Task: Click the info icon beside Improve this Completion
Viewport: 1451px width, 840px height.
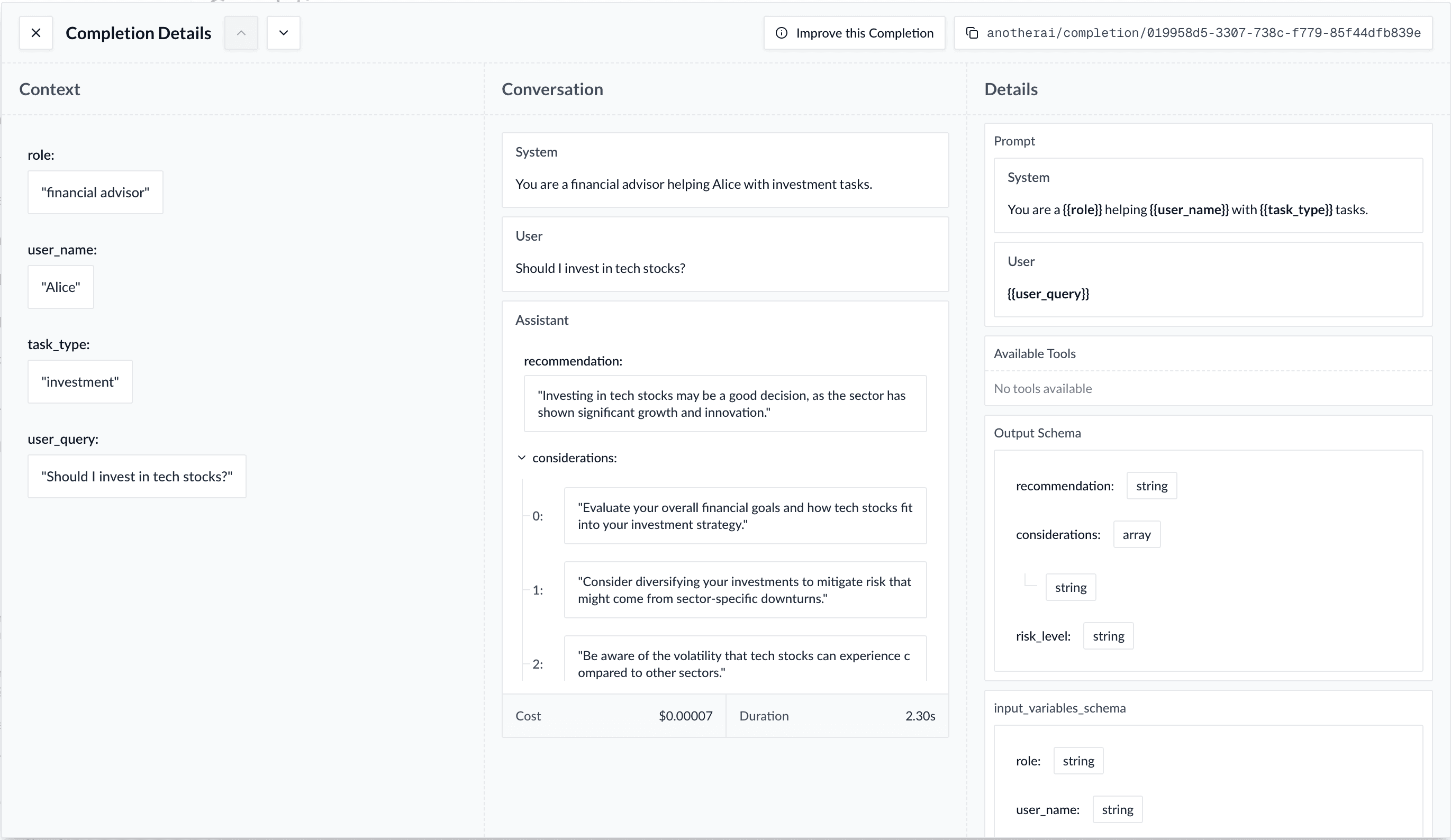Action: (x=782, y=33)
